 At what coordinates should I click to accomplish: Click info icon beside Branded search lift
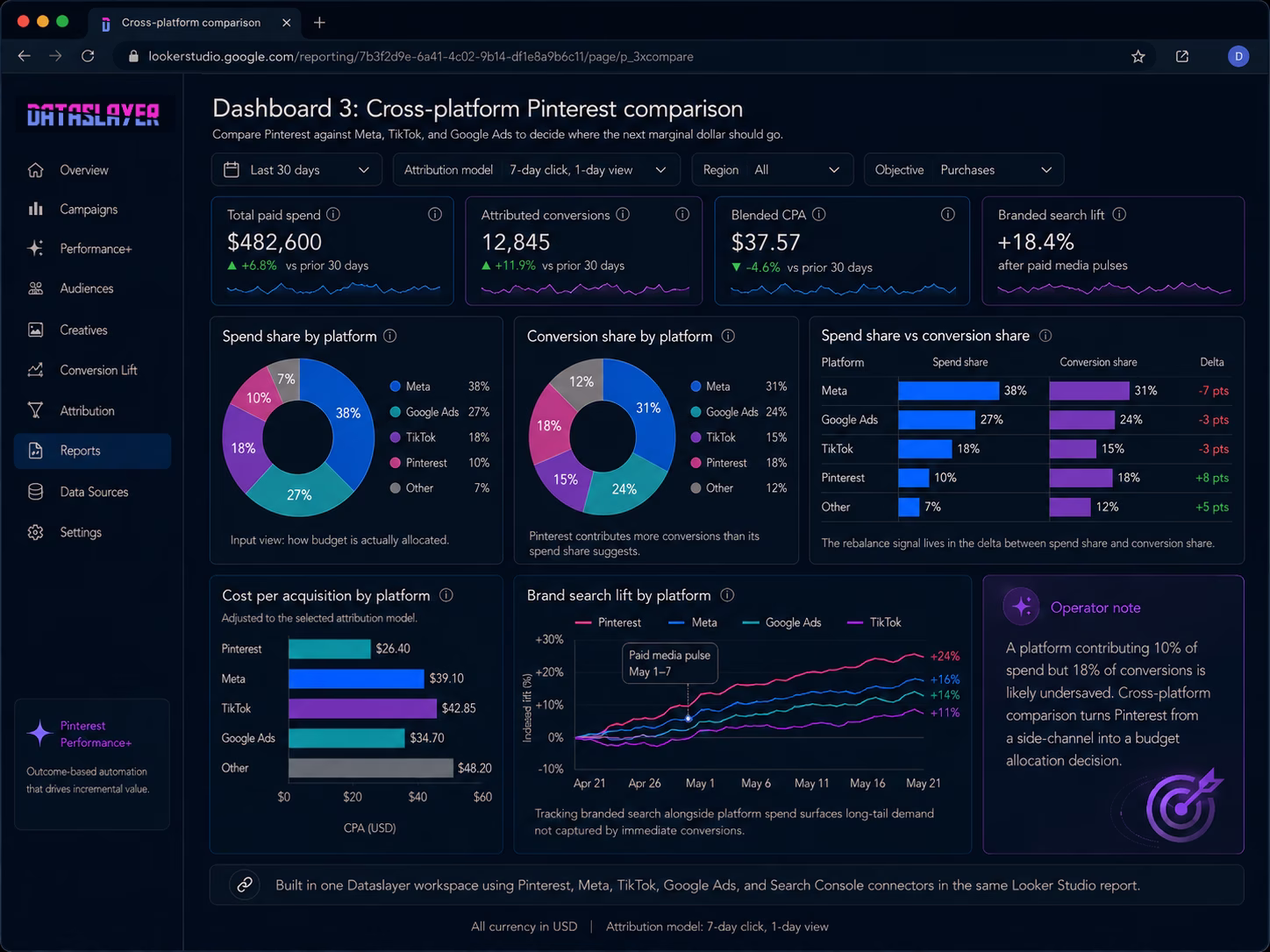pos(1119,215)
